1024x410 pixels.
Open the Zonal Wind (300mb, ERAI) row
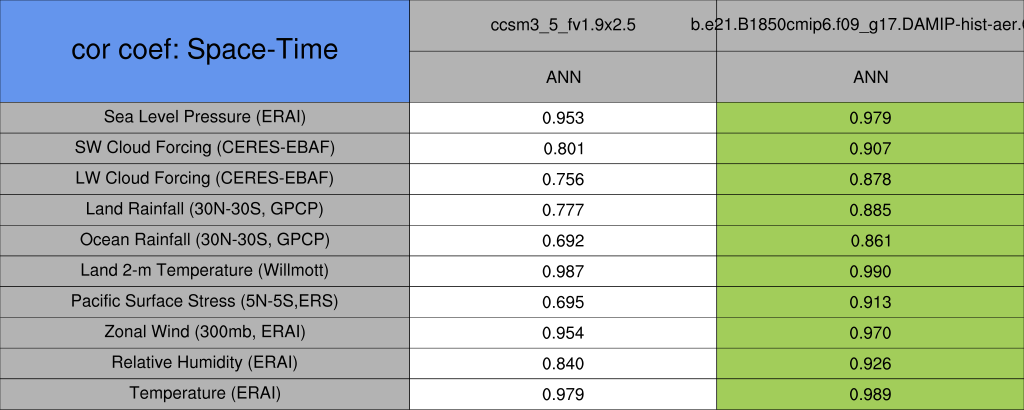205,332
